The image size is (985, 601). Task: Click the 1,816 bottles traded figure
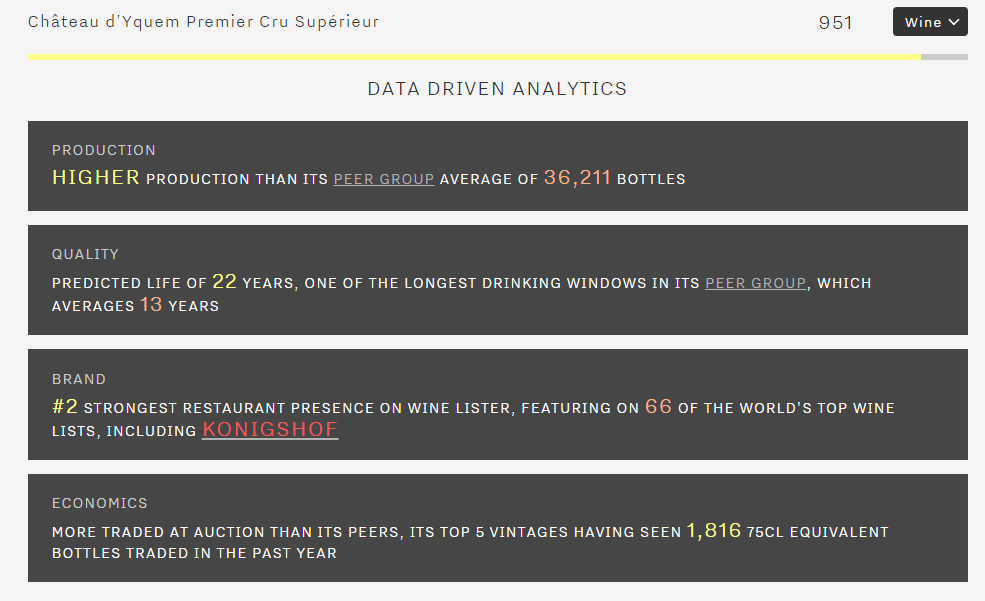(713, 531)
